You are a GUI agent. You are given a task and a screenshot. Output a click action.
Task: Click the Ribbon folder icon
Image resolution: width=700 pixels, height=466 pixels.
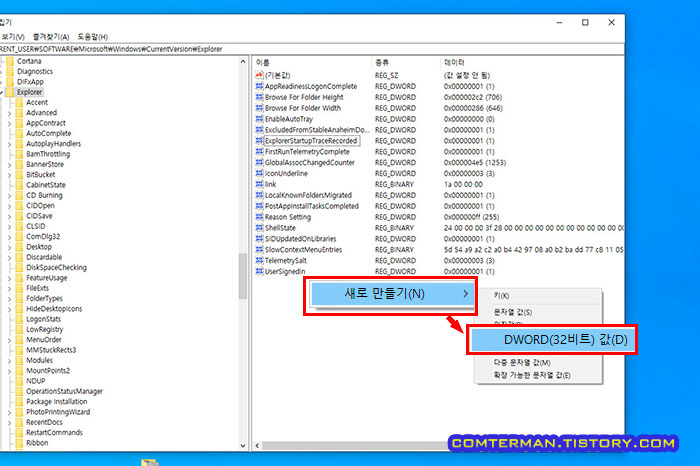click(19, 443)
